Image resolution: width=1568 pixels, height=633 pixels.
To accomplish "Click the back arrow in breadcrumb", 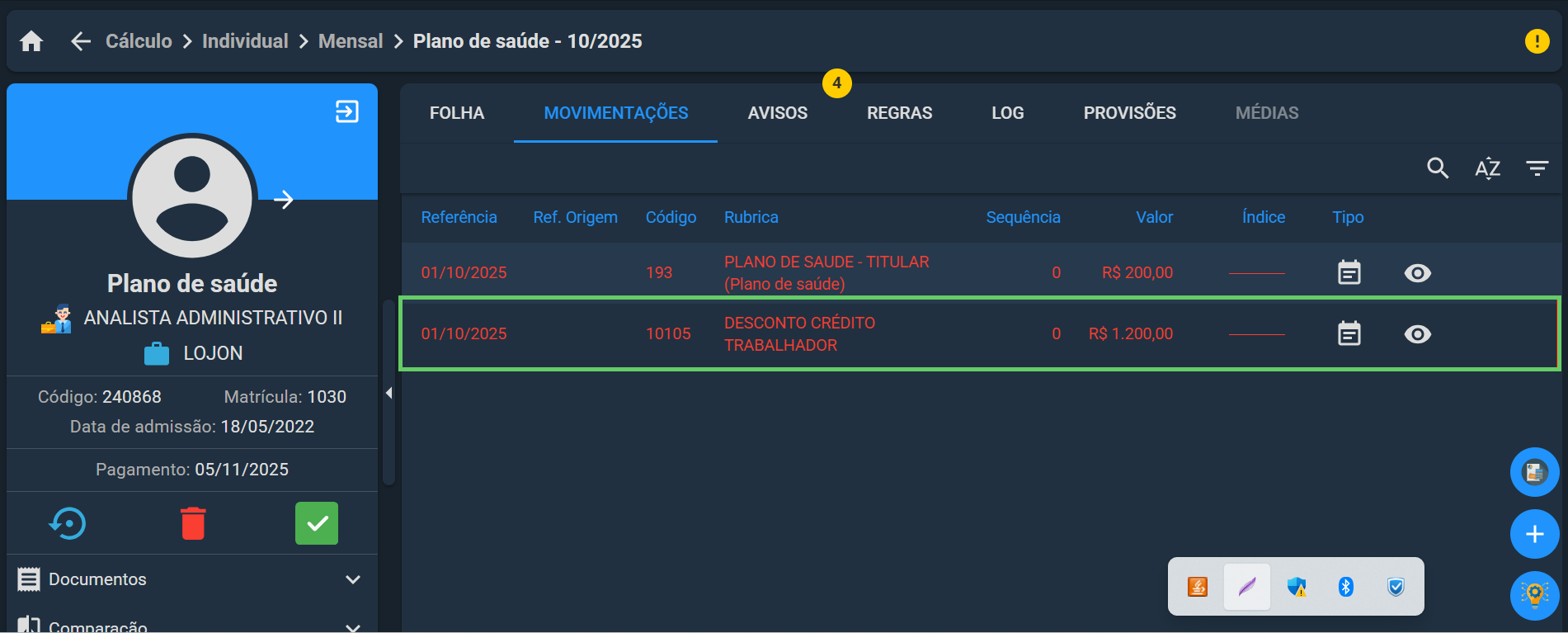I will tap(80, 41).
